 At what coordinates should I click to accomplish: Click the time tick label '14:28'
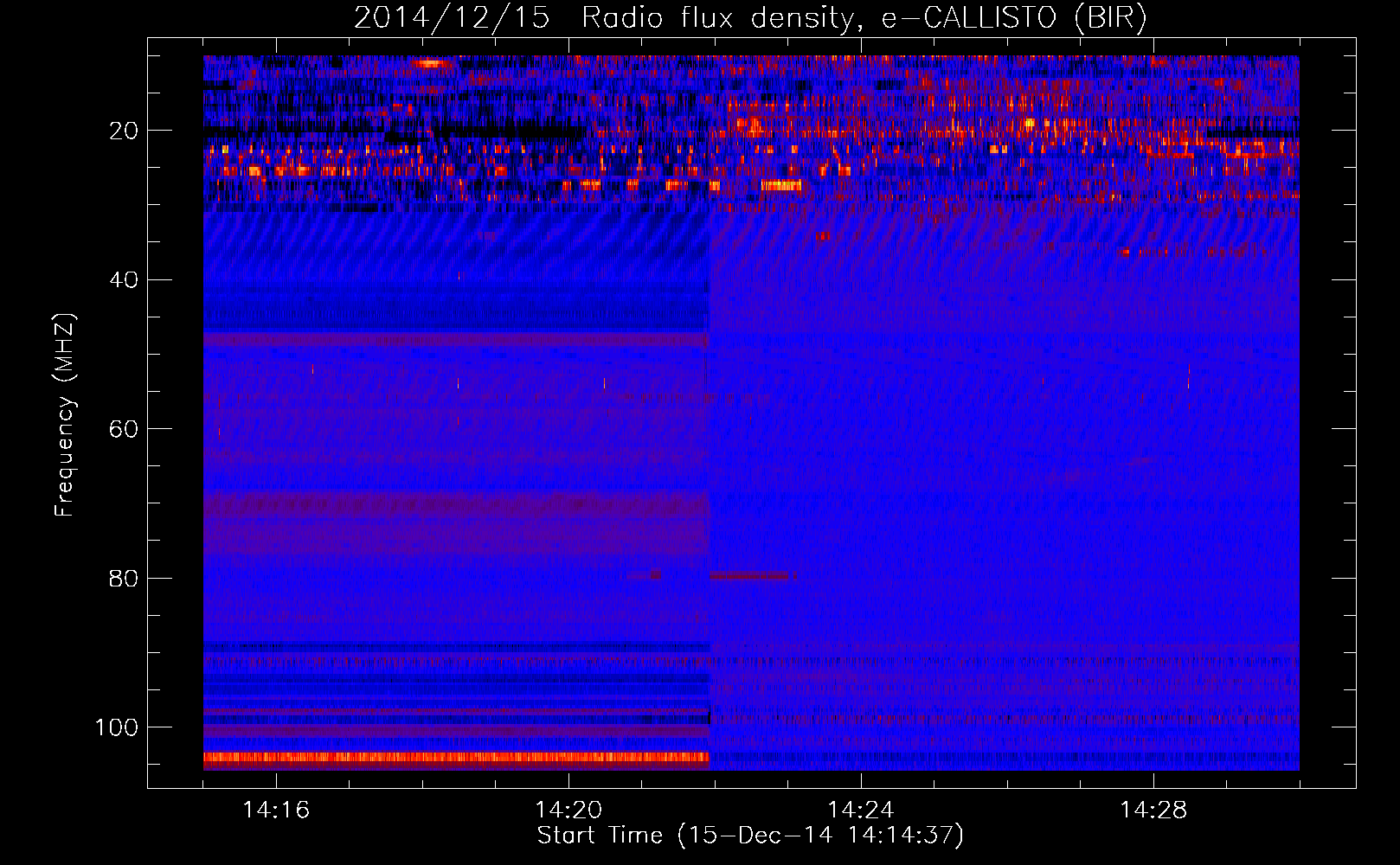click(x=1153, y=810)
